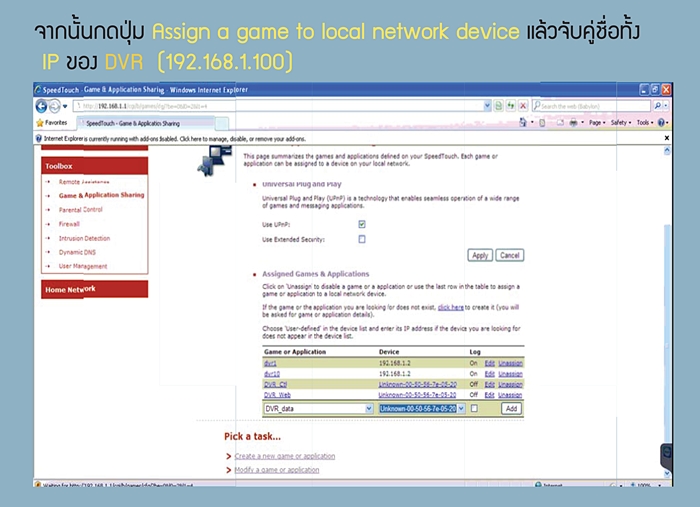Open the DVR_data game or application dropdown

pos(368,409)
